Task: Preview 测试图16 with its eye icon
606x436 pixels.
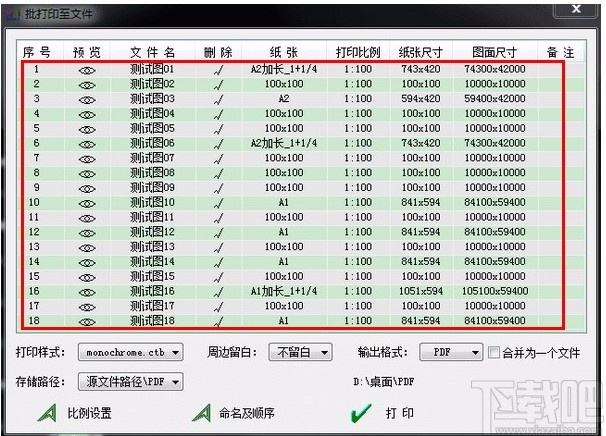Action: point(87,292)
